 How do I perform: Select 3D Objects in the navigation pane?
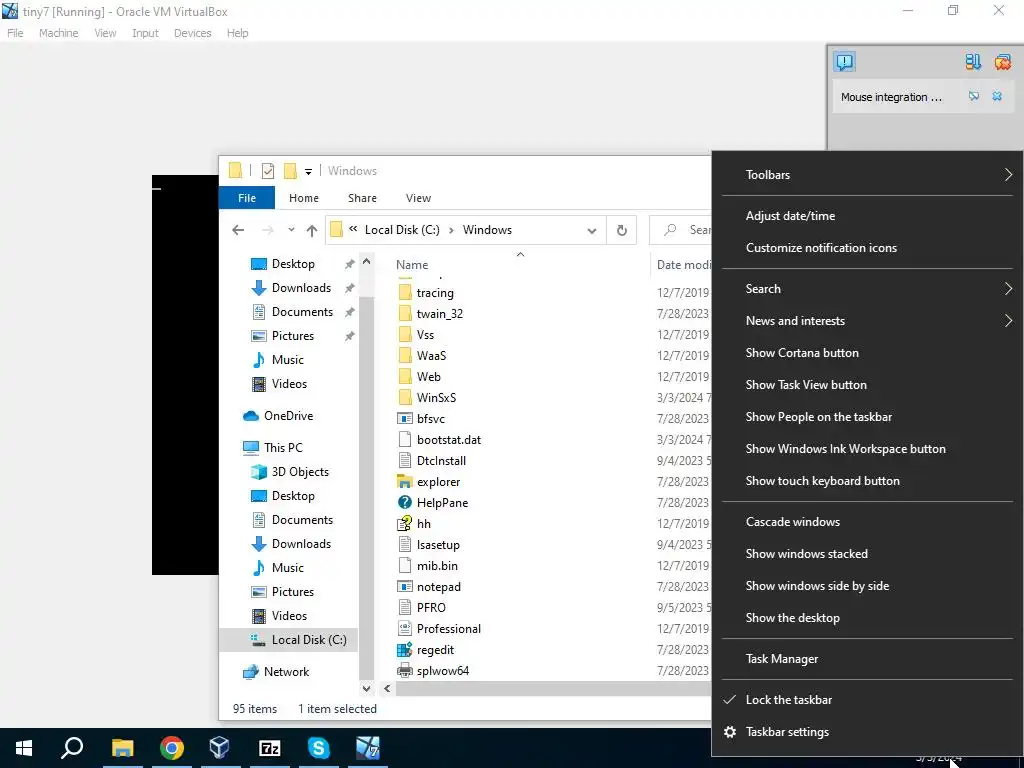[300, 472]
